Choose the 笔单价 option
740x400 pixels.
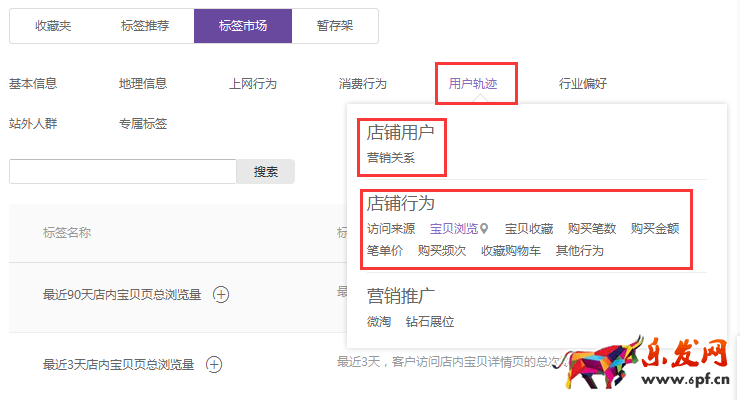coord(385,251)
